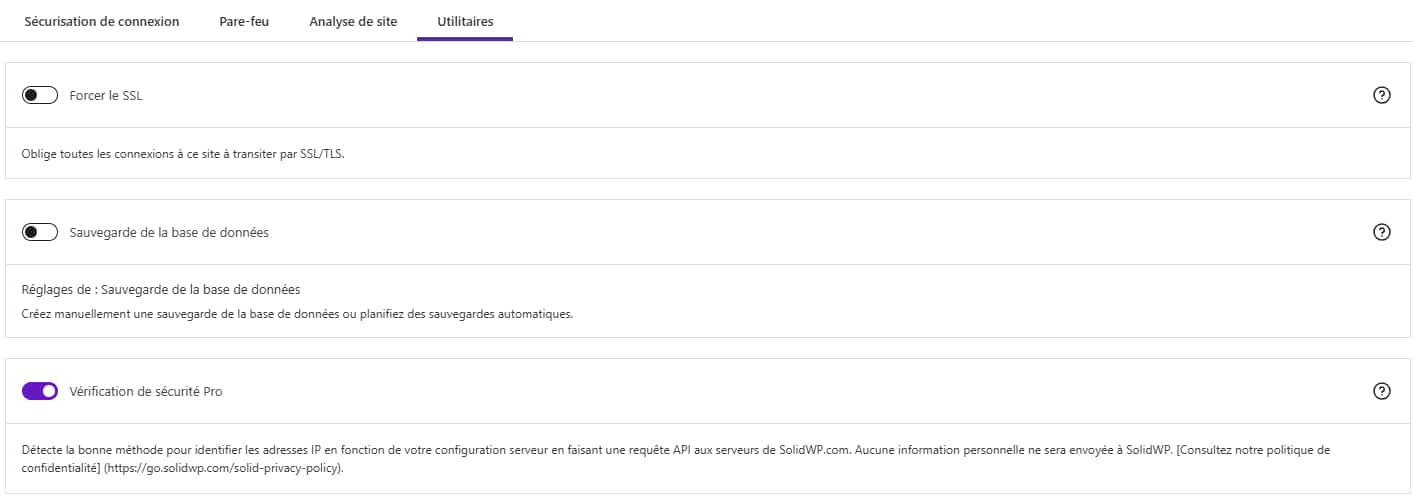This screenshot has width=1413, height=497.
Task: Click 'Consultez notre politique de confidentialité' text
Action: pos(1254,450)
